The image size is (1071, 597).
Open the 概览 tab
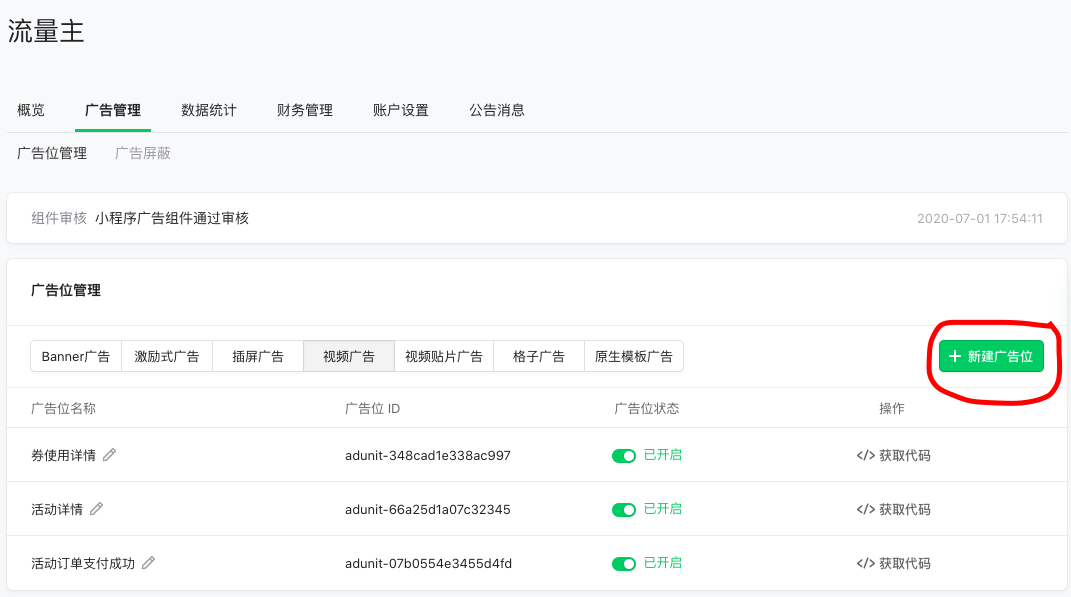pyautogui.click(x=31, y=110)
